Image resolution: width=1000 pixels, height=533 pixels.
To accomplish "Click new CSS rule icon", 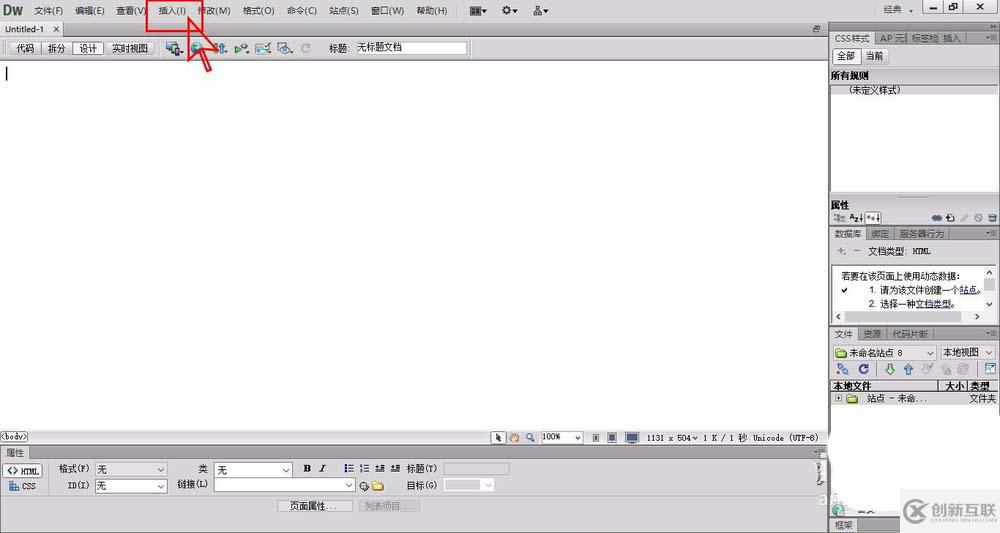I will pos(950,218).
